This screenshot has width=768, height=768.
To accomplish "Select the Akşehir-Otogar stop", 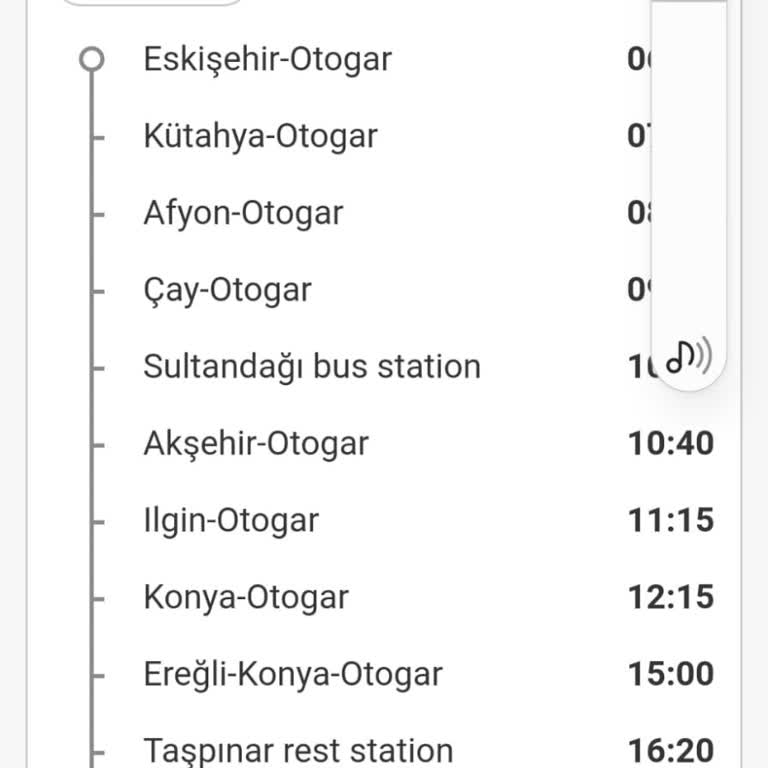I will (x=256, y=443).
